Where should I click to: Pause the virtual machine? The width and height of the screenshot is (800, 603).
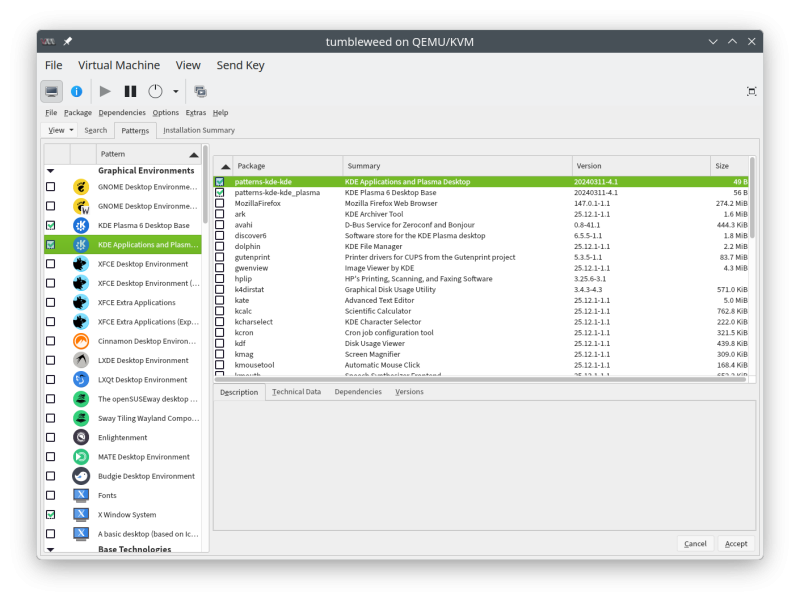[131, 91]
